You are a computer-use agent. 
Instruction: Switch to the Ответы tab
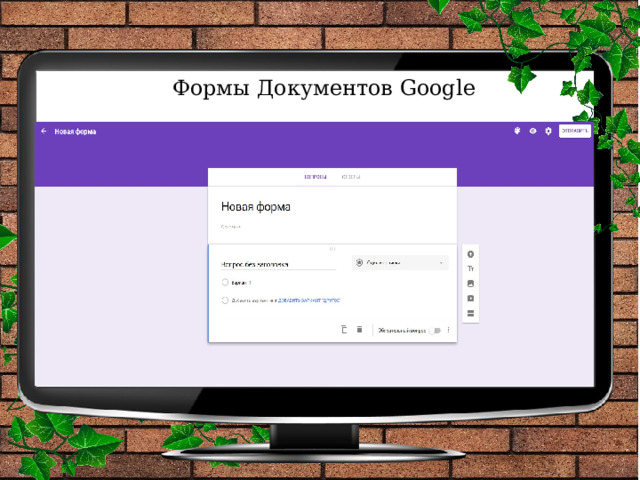point(351,177)
